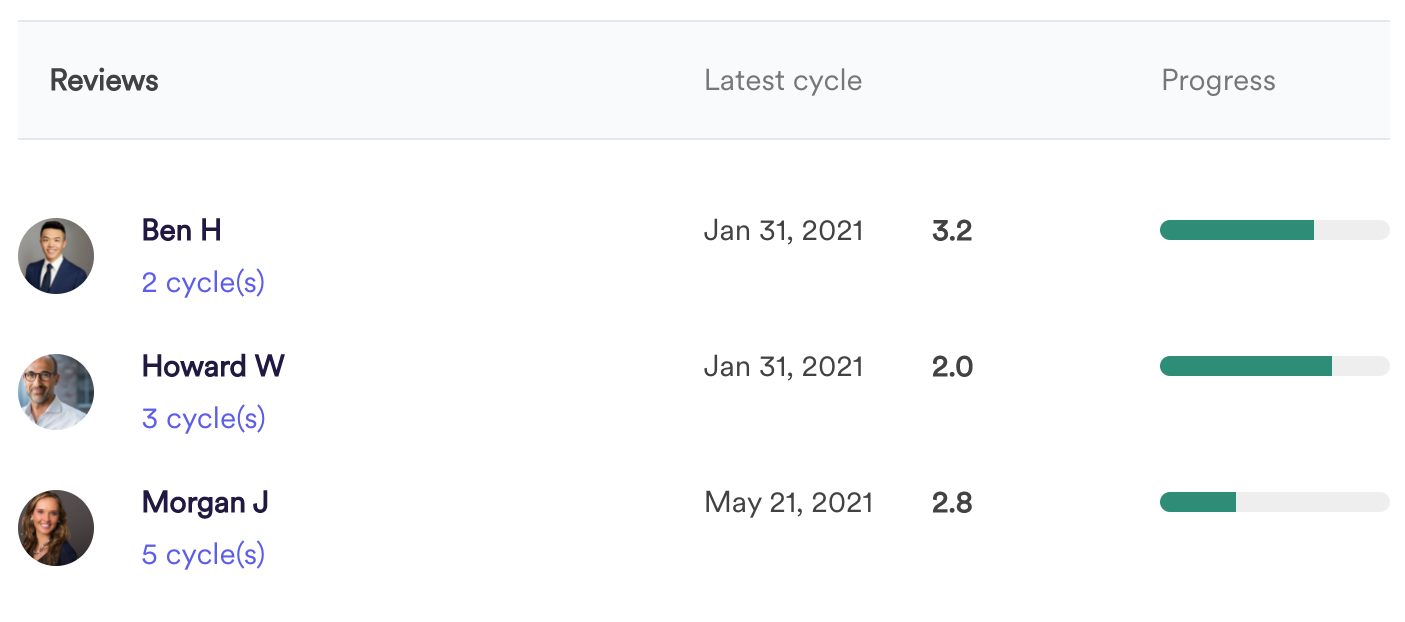Open Morgan J's name link
1405x622 pixels.
205,502
